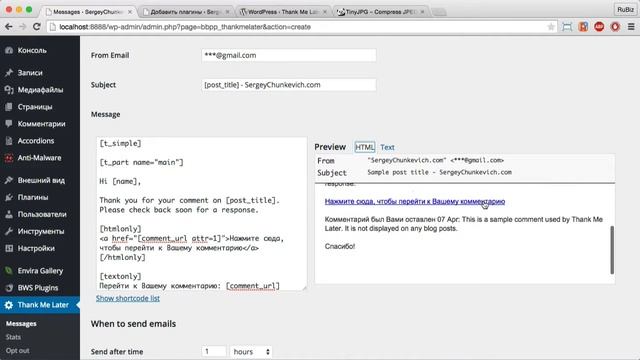Open Медиафайлы in the sidebar

(x=40, y=90)
